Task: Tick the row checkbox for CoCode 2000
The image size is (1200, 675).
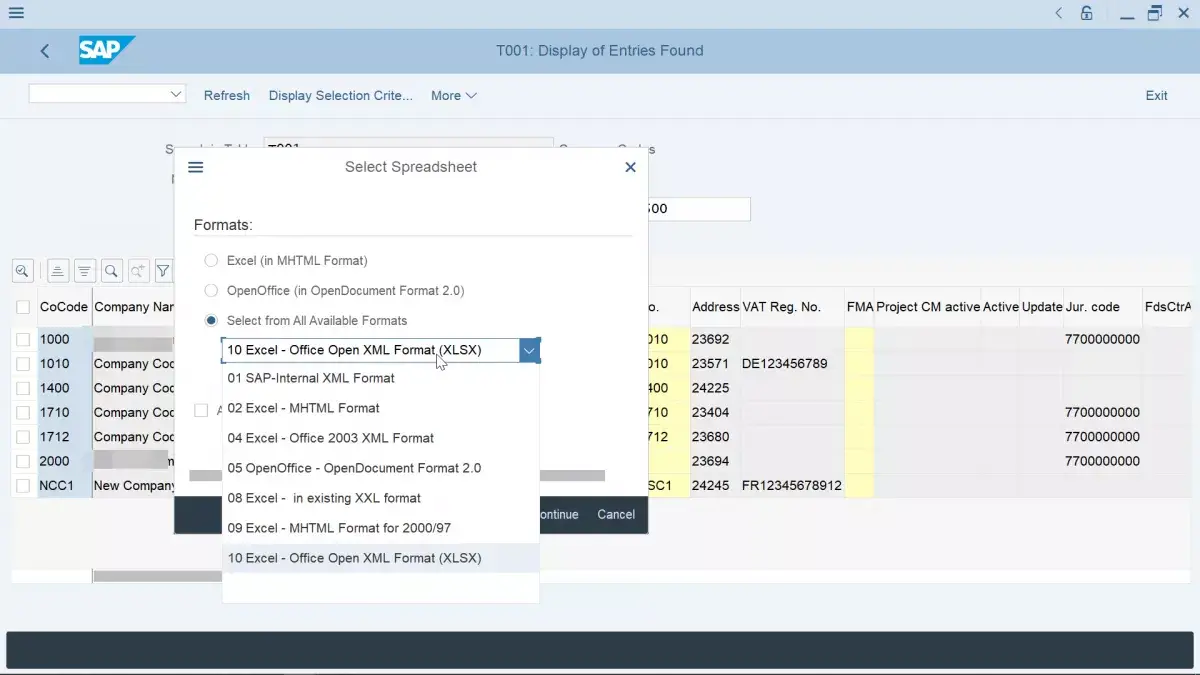Action: [x=23, y=462]
